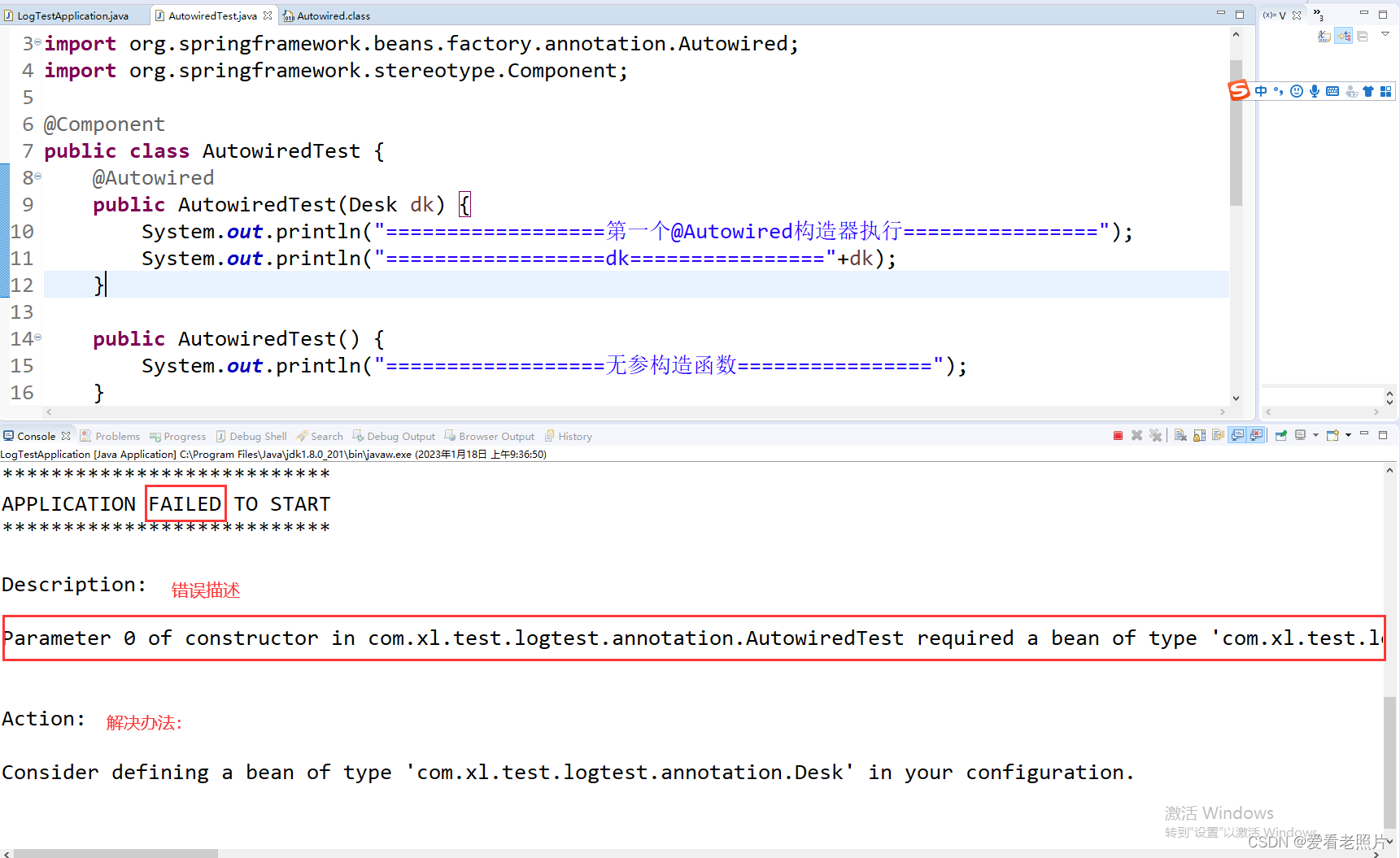This screenshot has width=1400, height=858.
Task: Open the Progress tab
Action: pyautogui.click(x=177, y=437)
